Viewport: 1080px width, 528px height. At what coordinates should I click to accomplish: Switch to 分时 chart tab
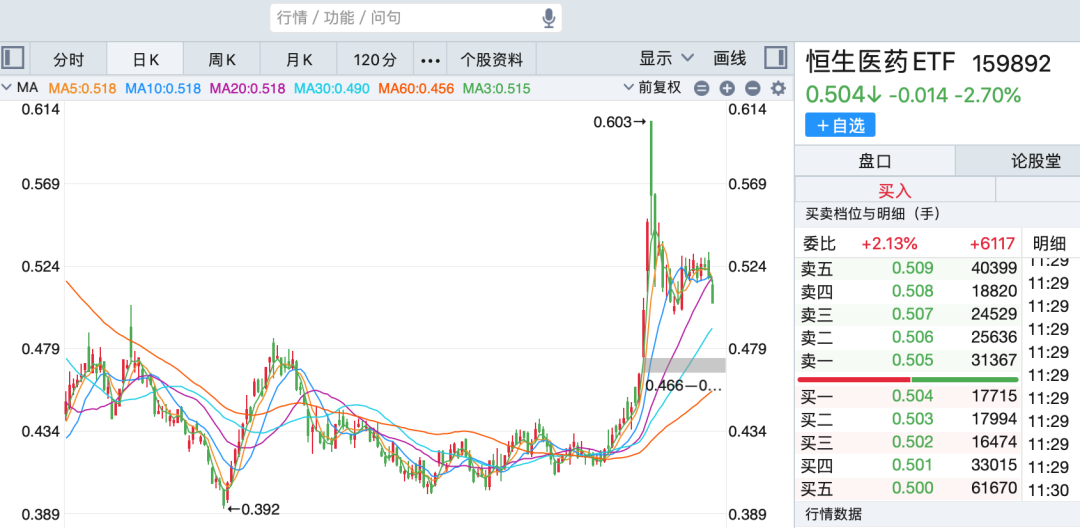(x=68, y=60)
